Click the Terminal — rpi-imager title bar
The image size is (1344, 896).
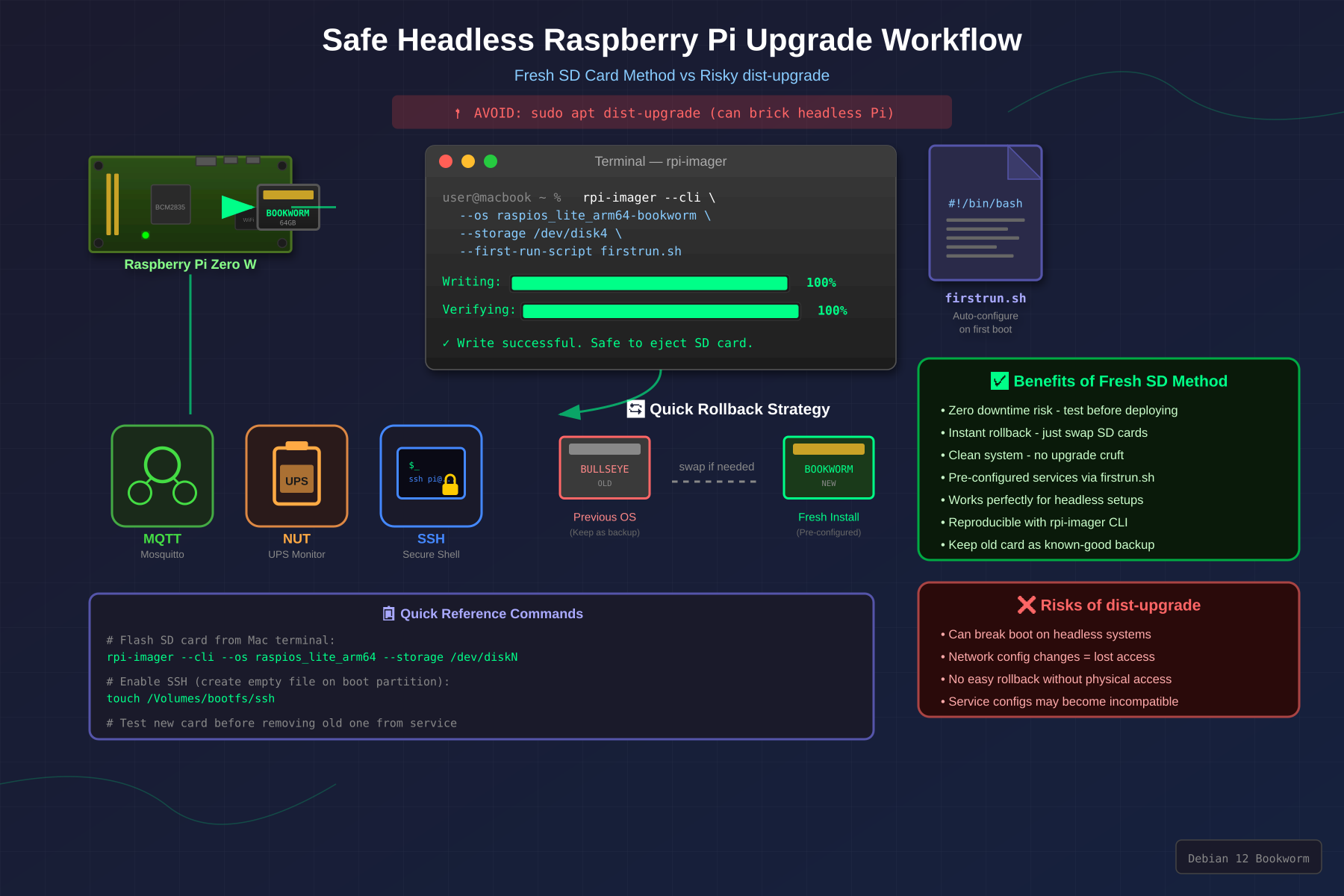pos(660,161)
